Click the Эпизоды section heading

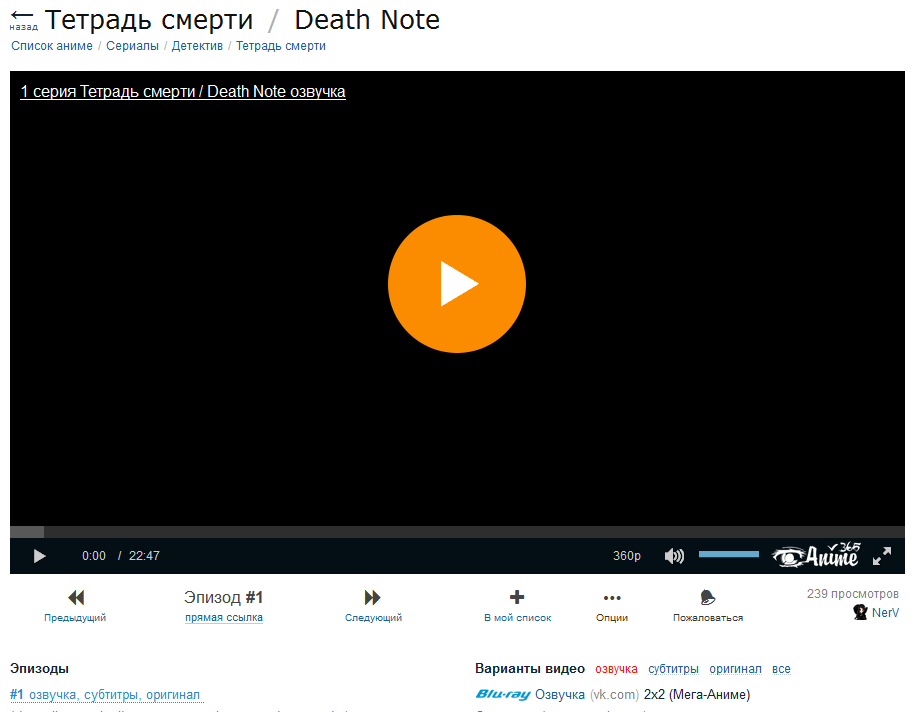39,668
